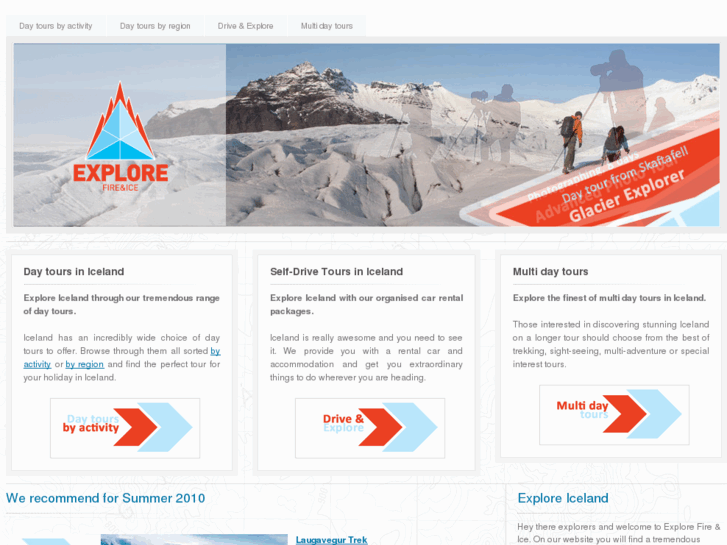The image size is (727, 545).
Task: Click the Drive & Explore image button
Action: [x=370, y=428]
